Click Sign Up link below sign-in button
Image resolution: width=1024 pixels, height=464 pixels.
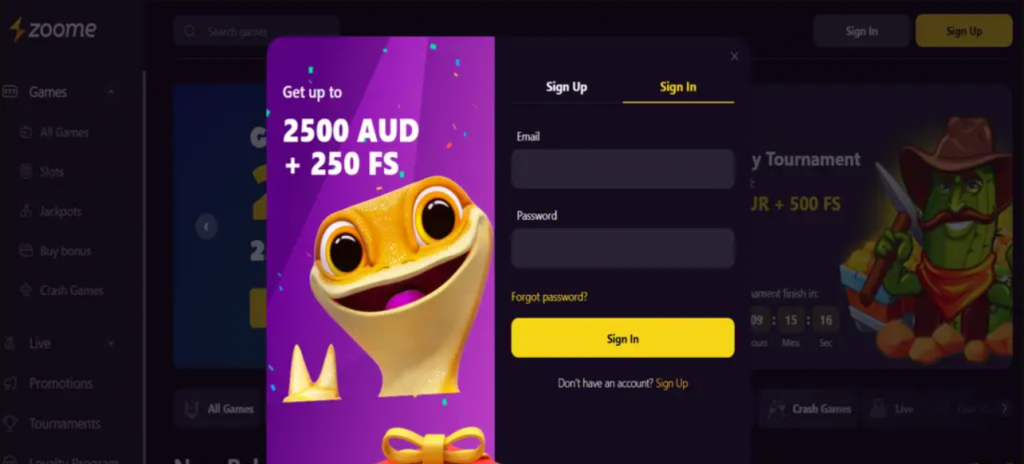671,384
